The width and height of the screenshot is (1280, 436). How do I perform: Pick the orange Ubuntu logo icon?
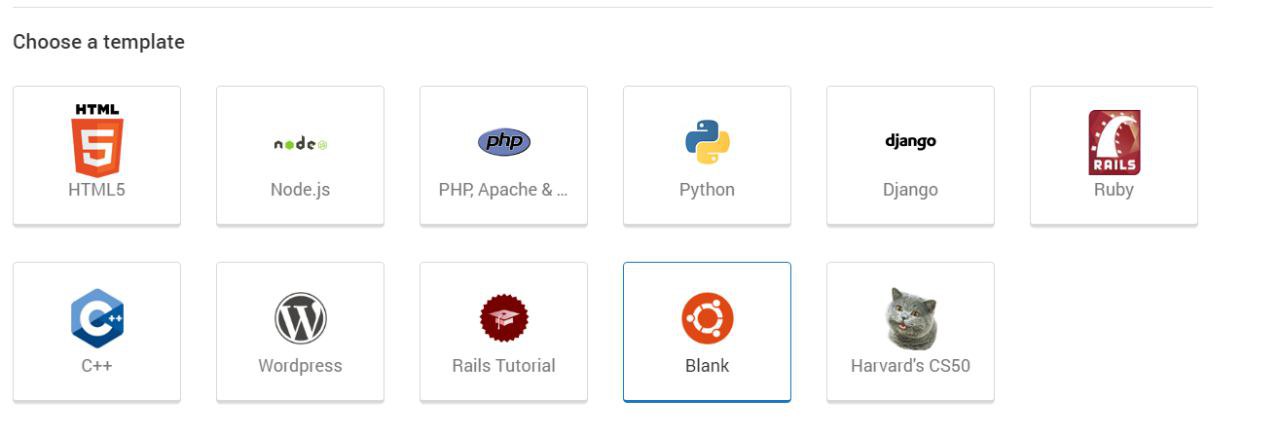click(x=707, y=319)
